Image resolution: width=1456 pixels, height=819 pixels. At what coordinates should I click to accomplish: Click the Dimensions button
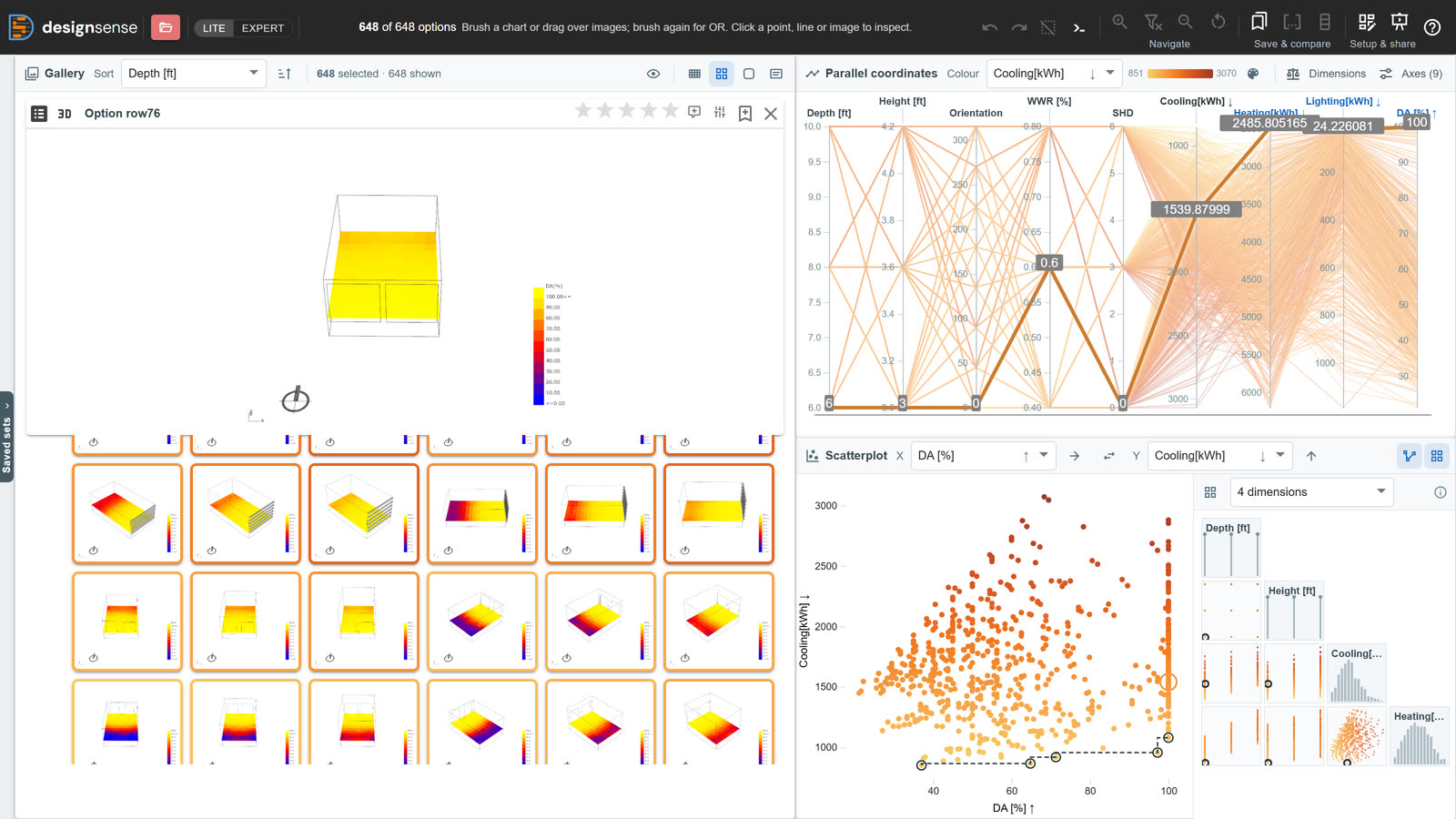pyautogui.click(x=1326, y=74)
